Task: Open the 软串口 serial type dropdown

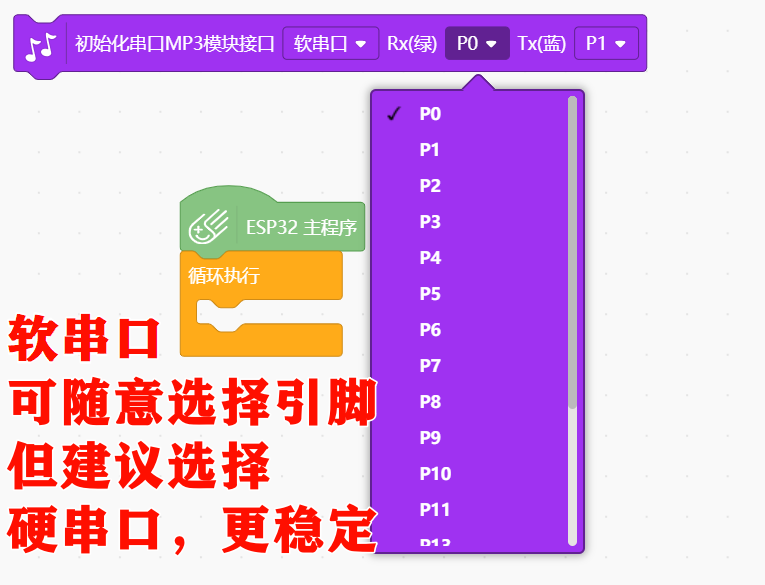Action: (x=331, y=43)
